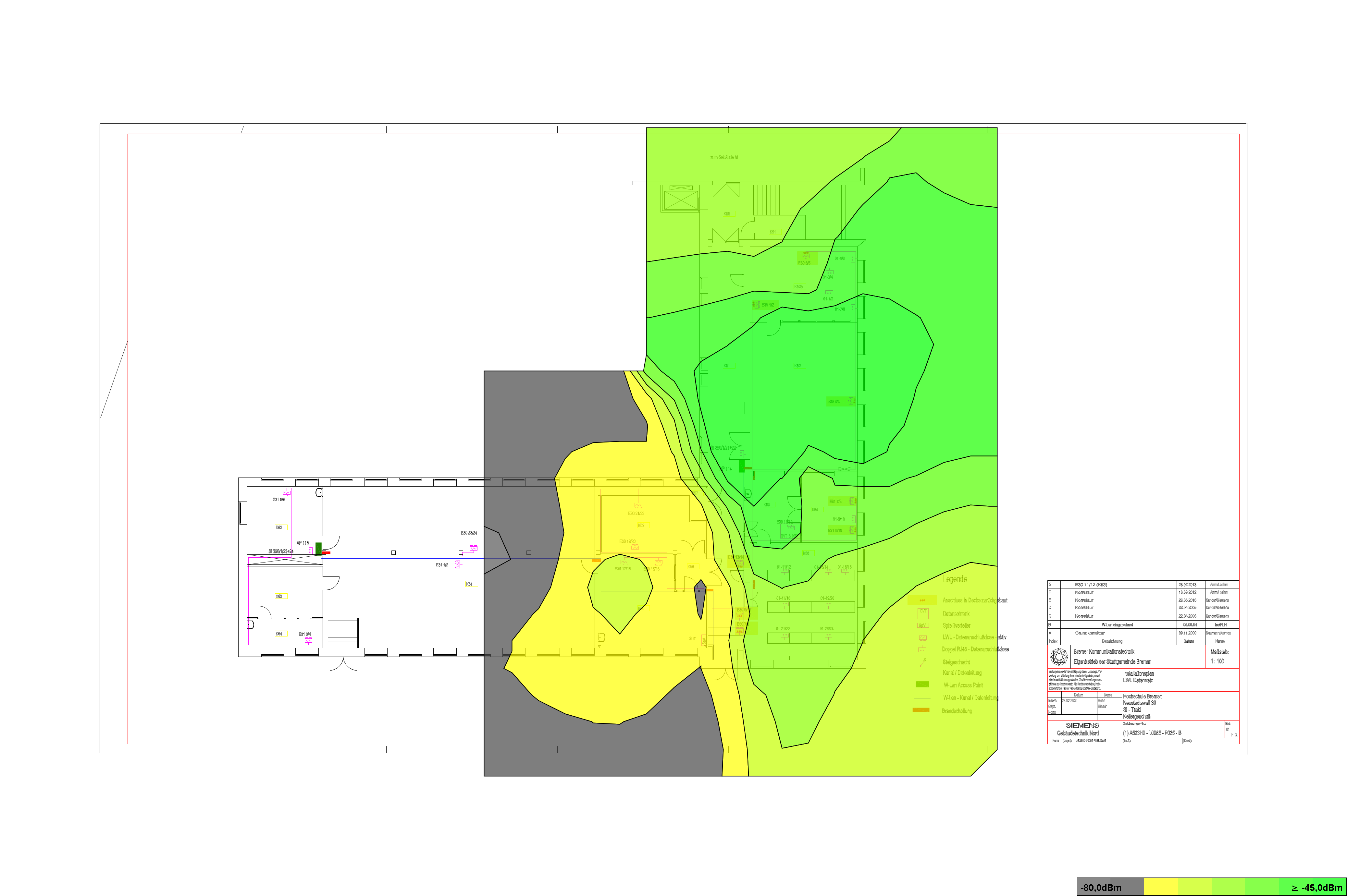Click the red Brandschottung marker next to AP 115
This screenshot has width=1347, height=896.
click(x=327, y=552)
